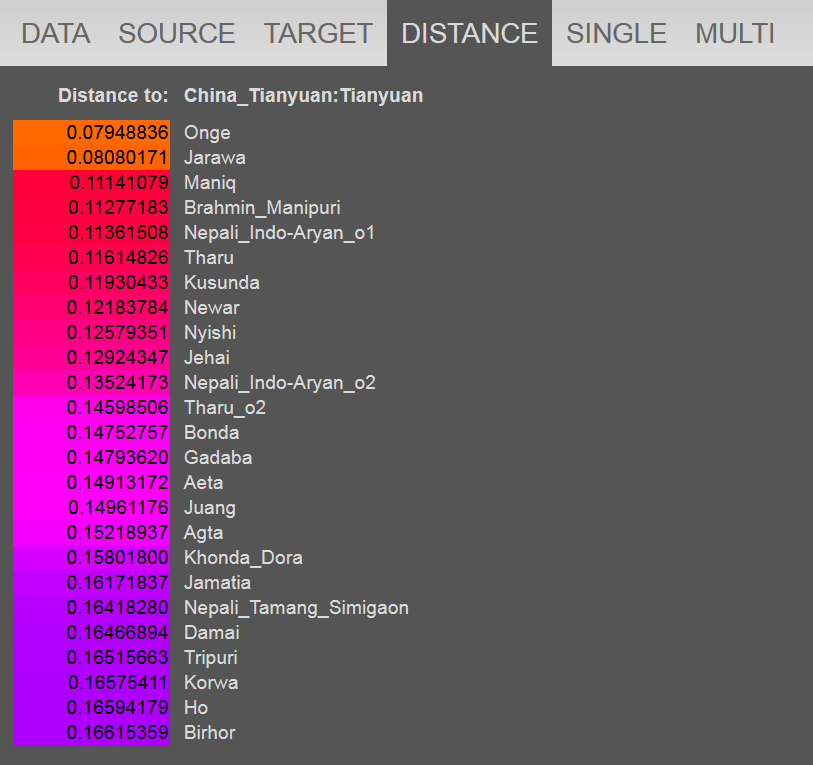This screenshot has width=813, height=765.
Task: Select the Damai population name
Action: (212, 633)
